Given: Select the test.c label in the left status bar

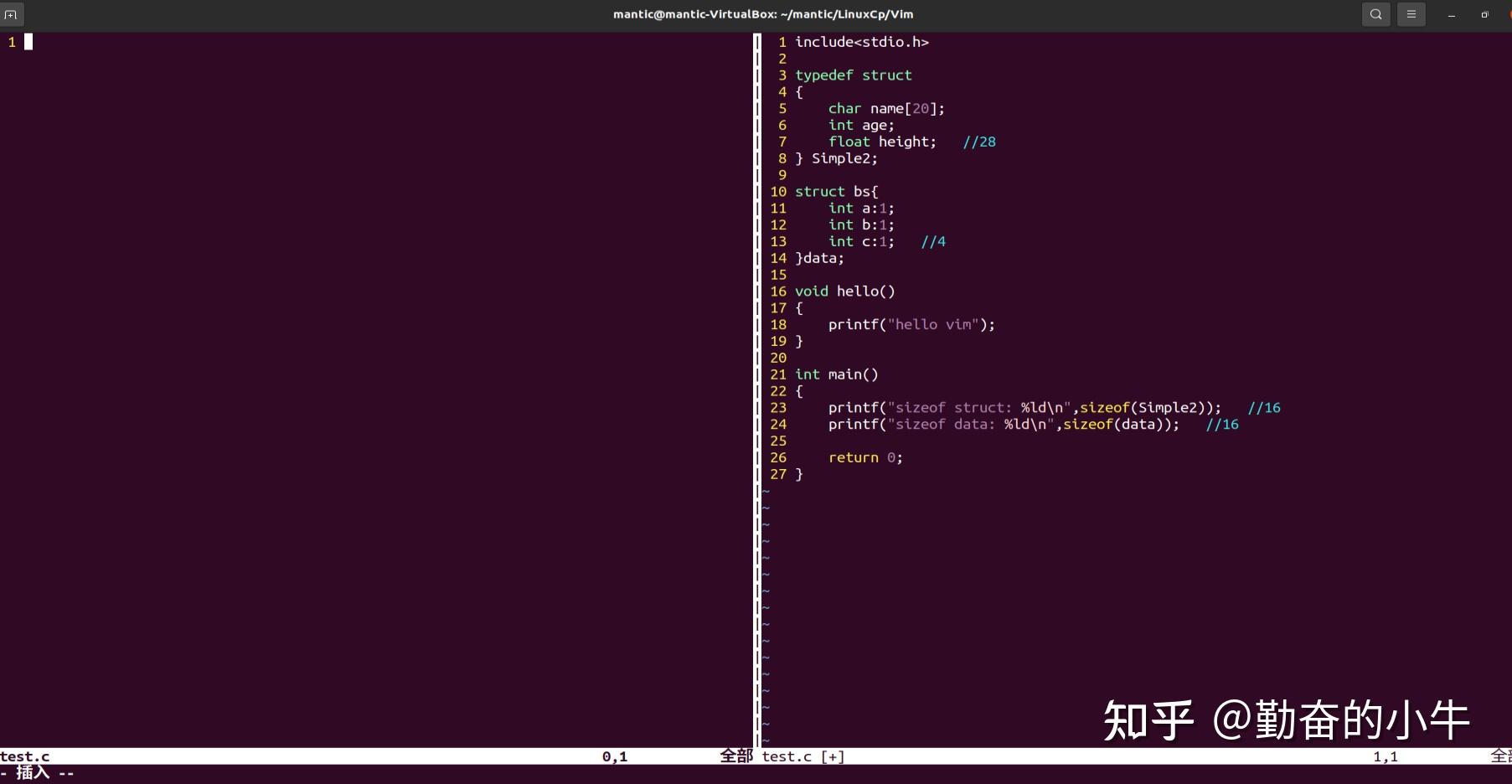Looking at the screenshot, I should [23, 756].
